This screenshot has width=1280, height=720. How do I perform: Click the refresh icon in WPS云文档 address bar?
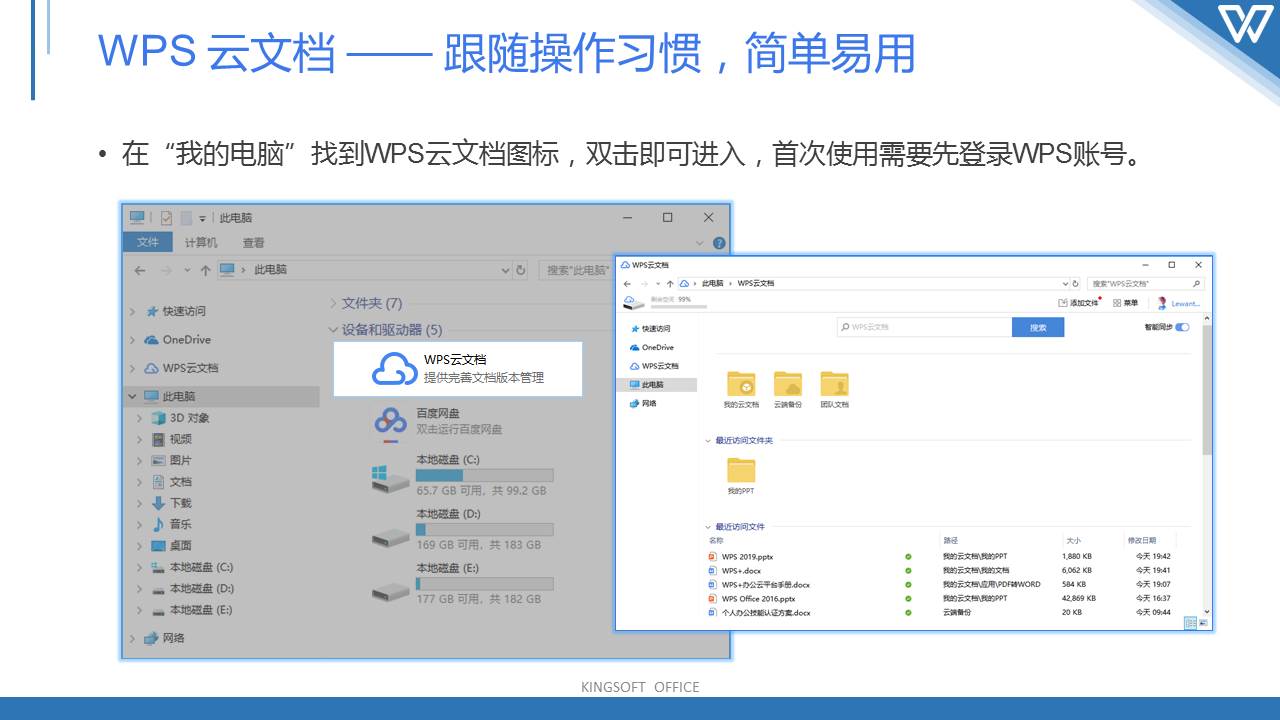(x=1075, y=283)
